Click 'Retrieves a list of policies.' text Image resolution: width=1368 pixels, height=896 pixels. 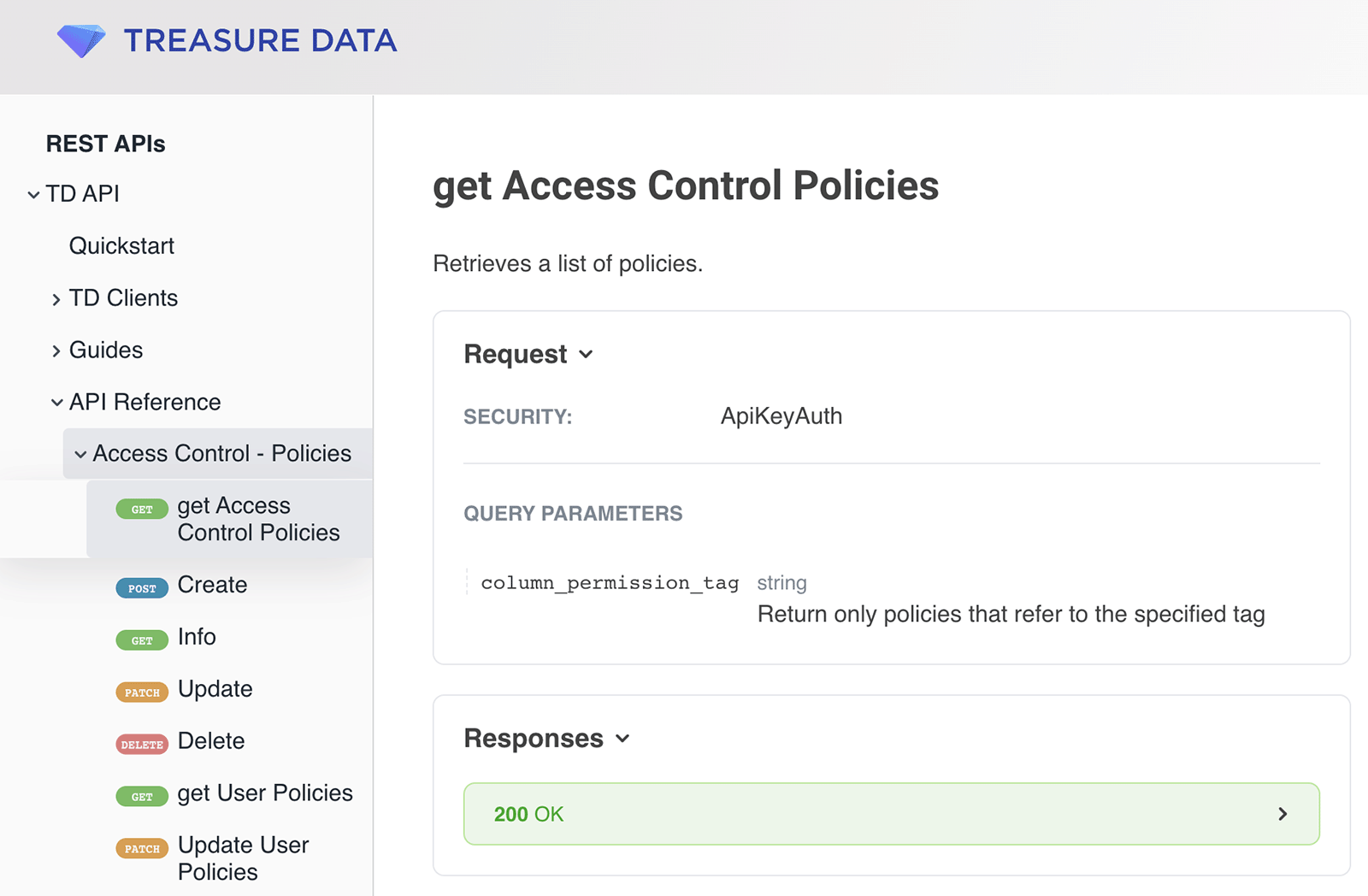click(568, 263)
